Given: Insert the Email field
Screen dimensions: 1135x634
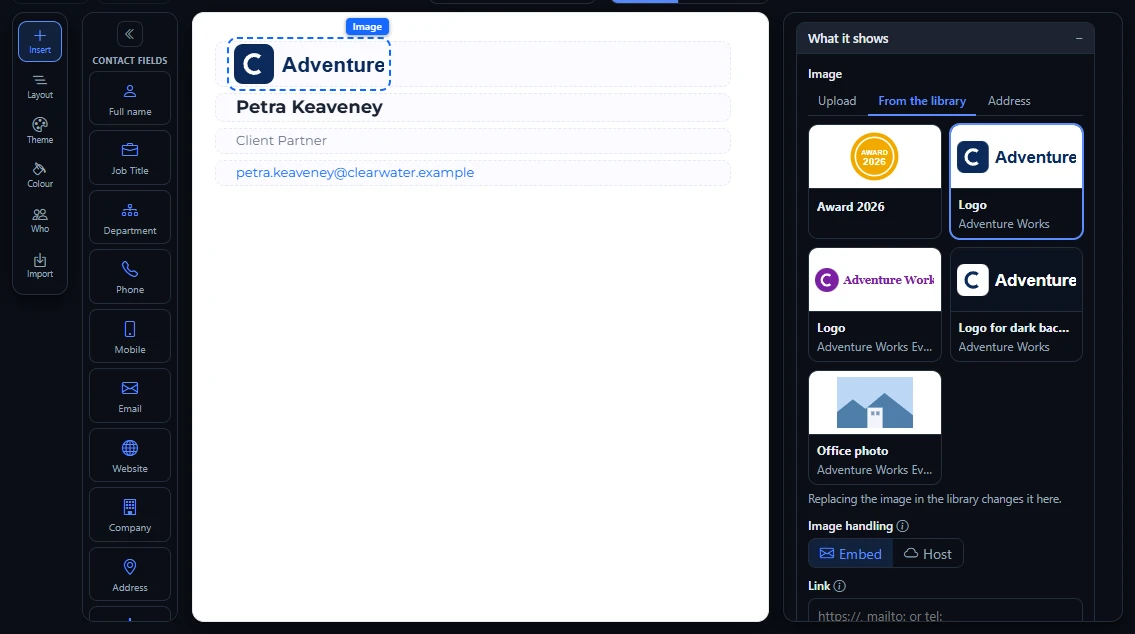Looking at the screenshot, I should coord(130,396).
